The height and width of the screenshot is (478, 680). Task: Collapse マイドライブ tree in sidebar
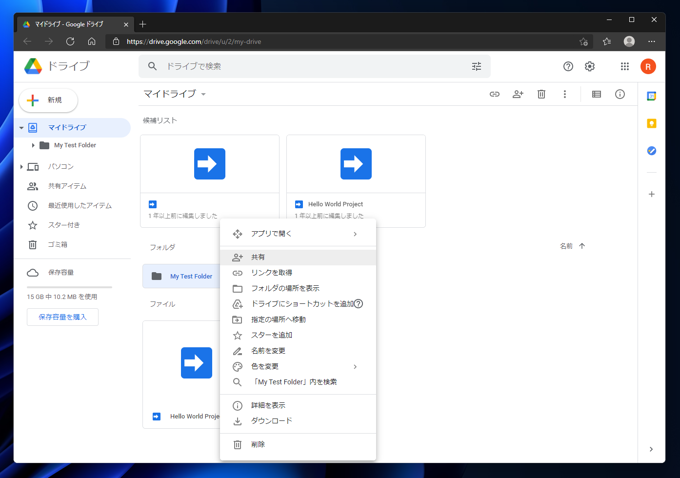[x=21, y=128]
